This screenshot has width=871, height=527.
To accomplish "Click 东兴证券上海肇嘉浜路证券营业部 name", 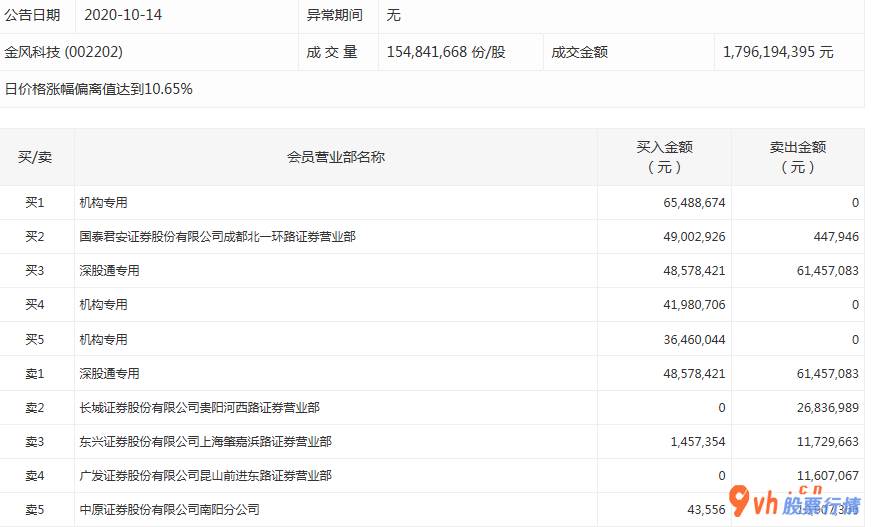I will pyautogui.click(x=206, y=441).
